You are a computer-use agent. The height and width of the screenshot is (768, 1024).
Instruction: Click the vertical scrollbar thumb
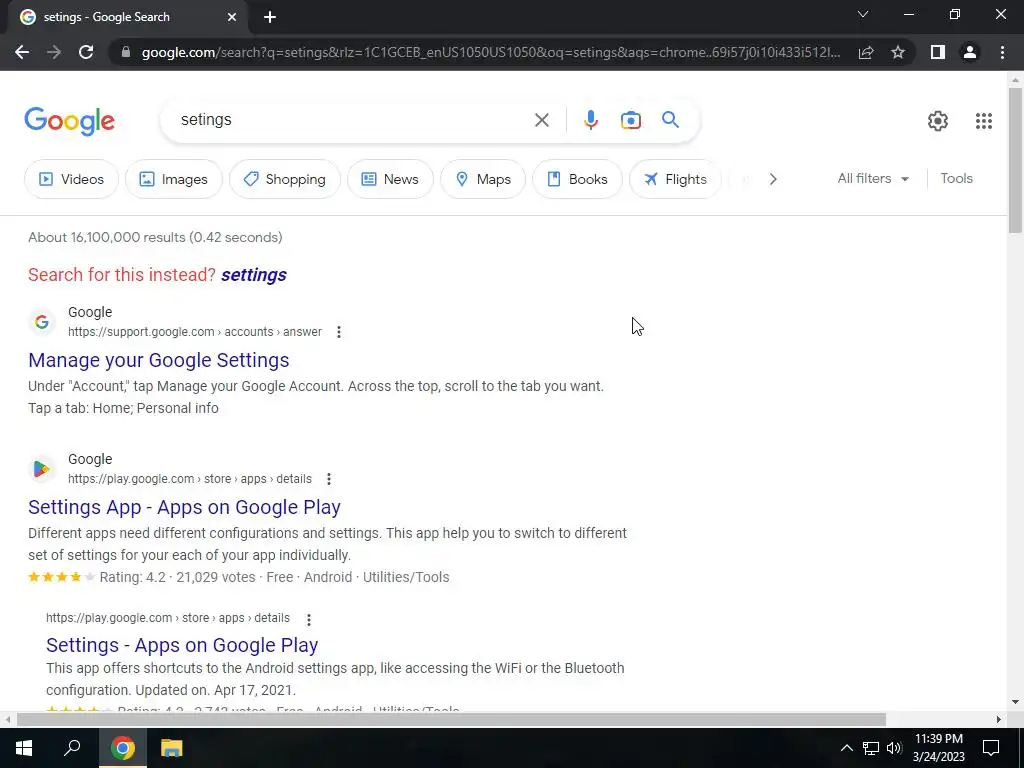click(1015, 160)
